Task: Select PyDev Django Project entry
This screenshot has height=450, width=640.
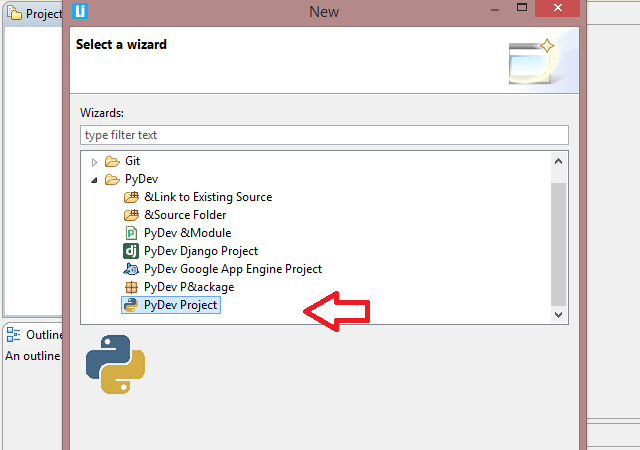Action: (x=200, y=251)
